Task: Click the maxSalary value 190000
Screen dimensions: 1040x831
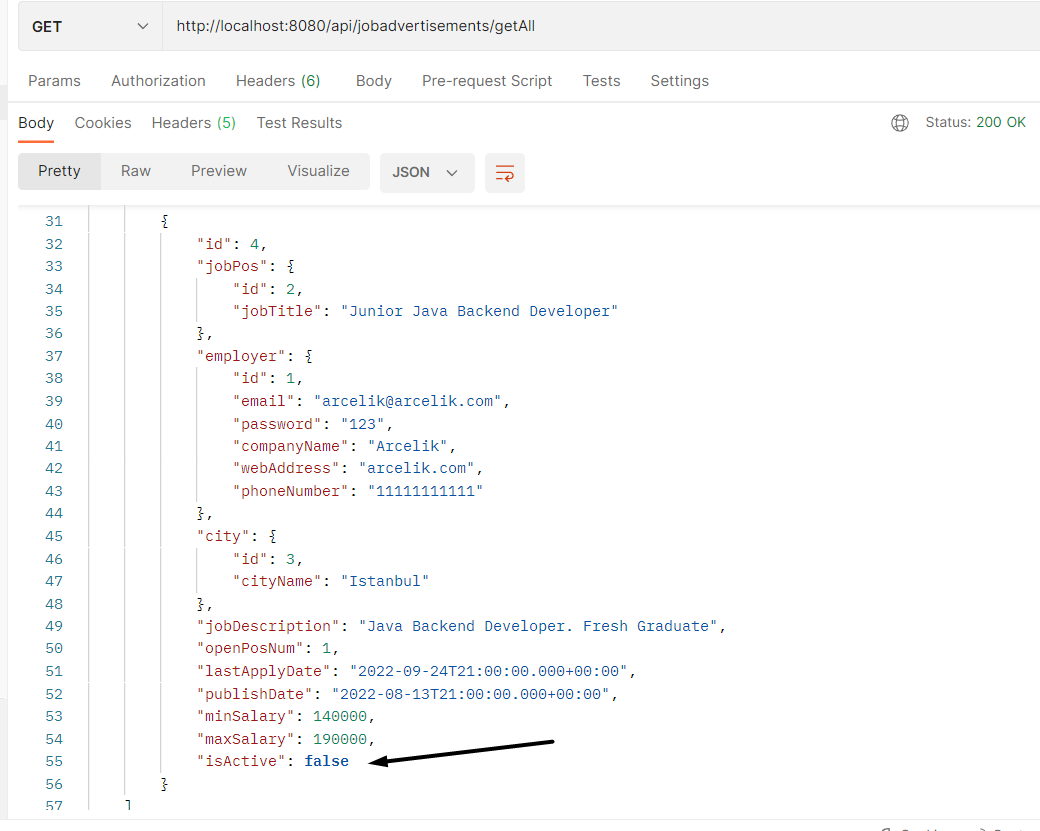Action: pyautogui.click(x=340, y=739)
